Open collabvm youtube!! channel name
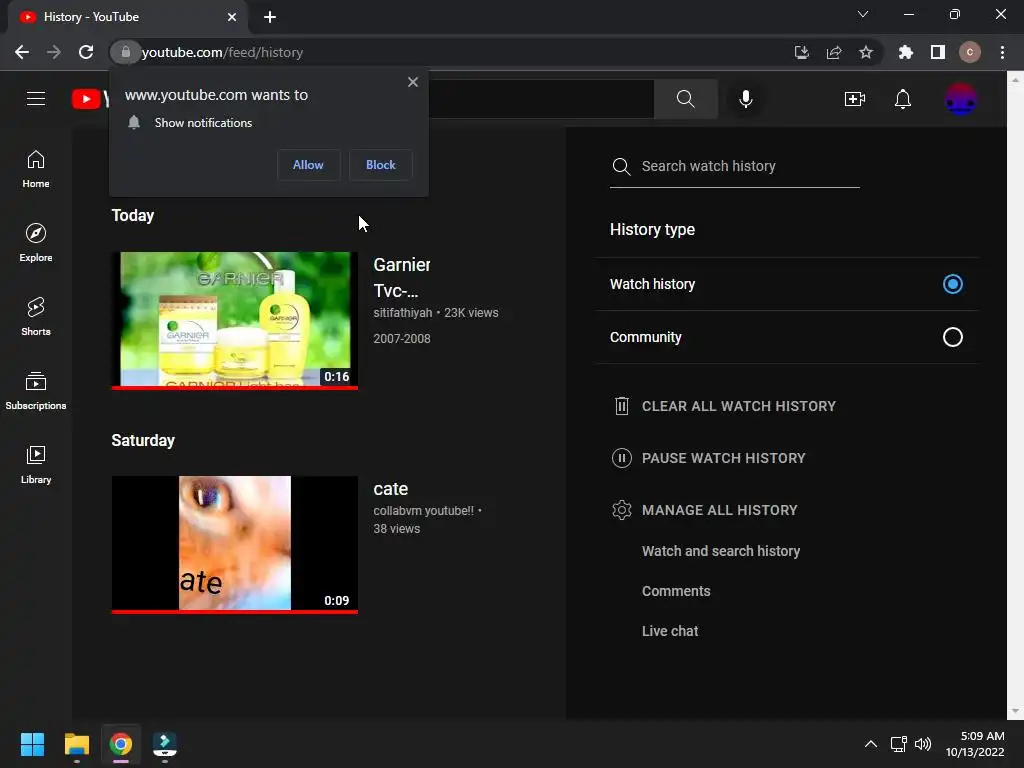 (423, 511)
